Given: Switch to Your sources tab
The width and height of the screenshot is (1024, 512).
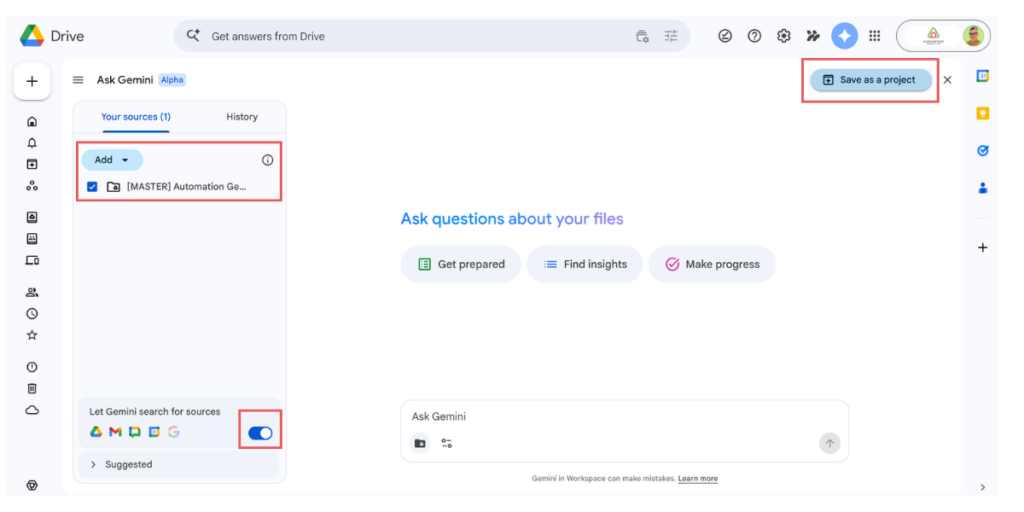Looking at the screenshot, I should pos(136,117).
